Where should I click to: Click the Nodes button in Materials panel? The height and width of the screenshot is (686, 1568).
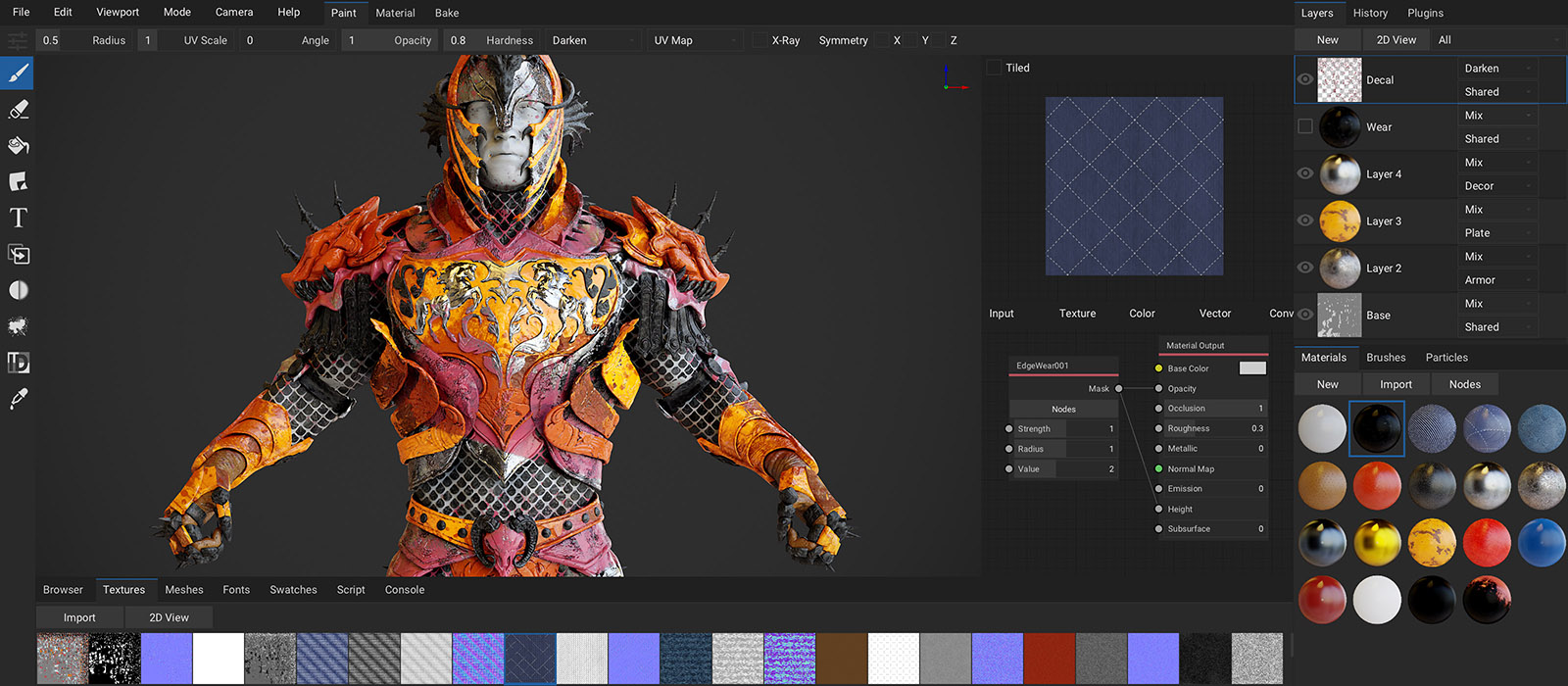[x=1464, y=384]
